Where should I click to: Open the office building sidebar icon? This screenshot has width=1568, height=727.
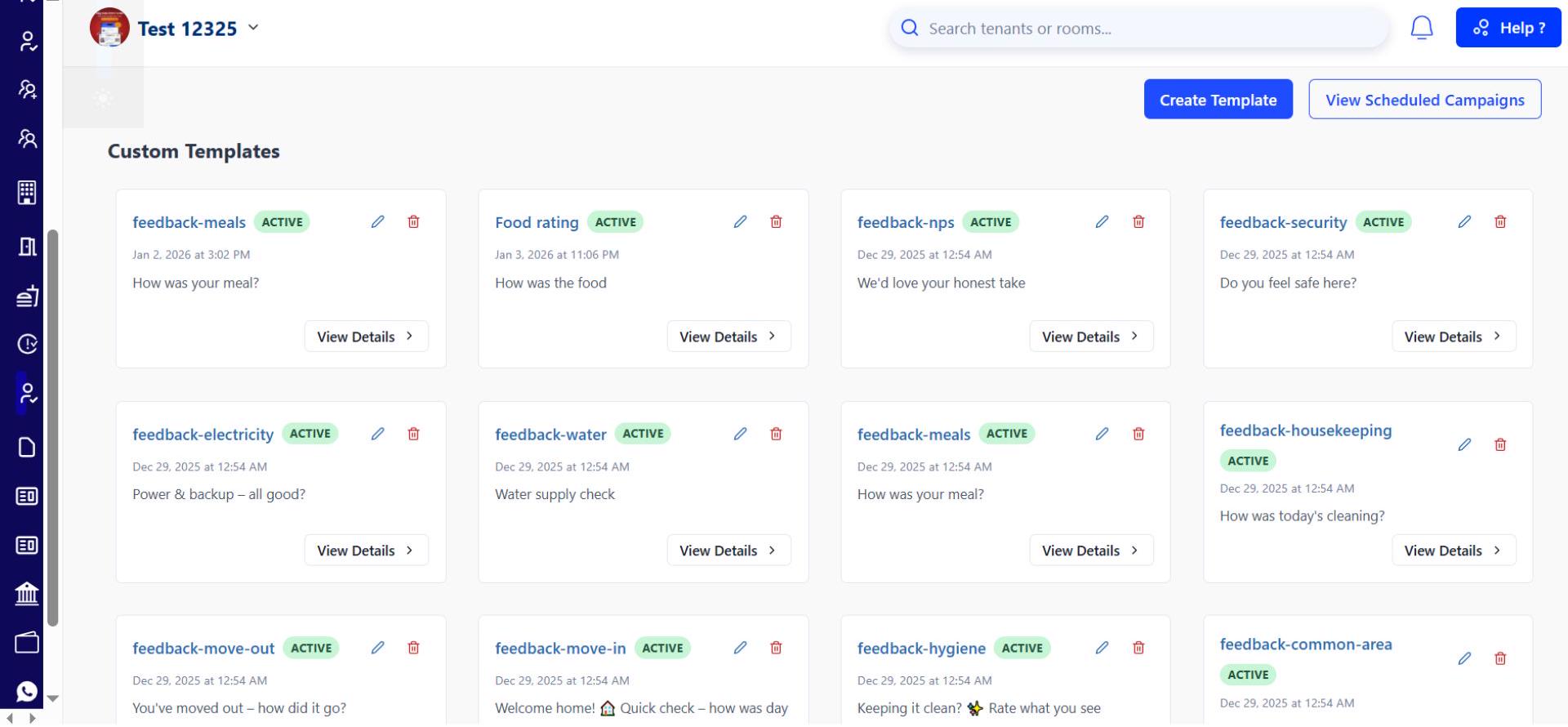[27, 193]
